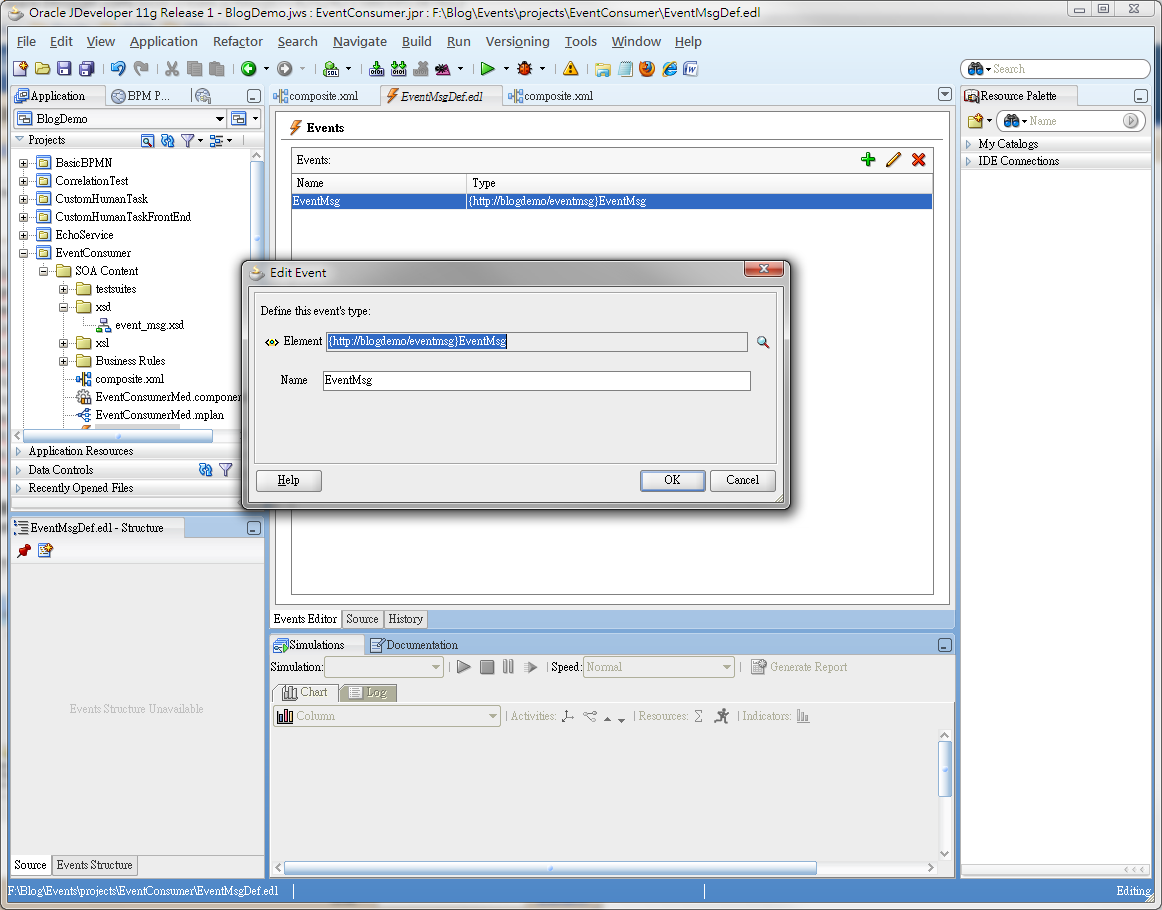Click the Generate Report icon
Image resolution: width=1162 pixels, height=910 pixels.
(799, 667)
